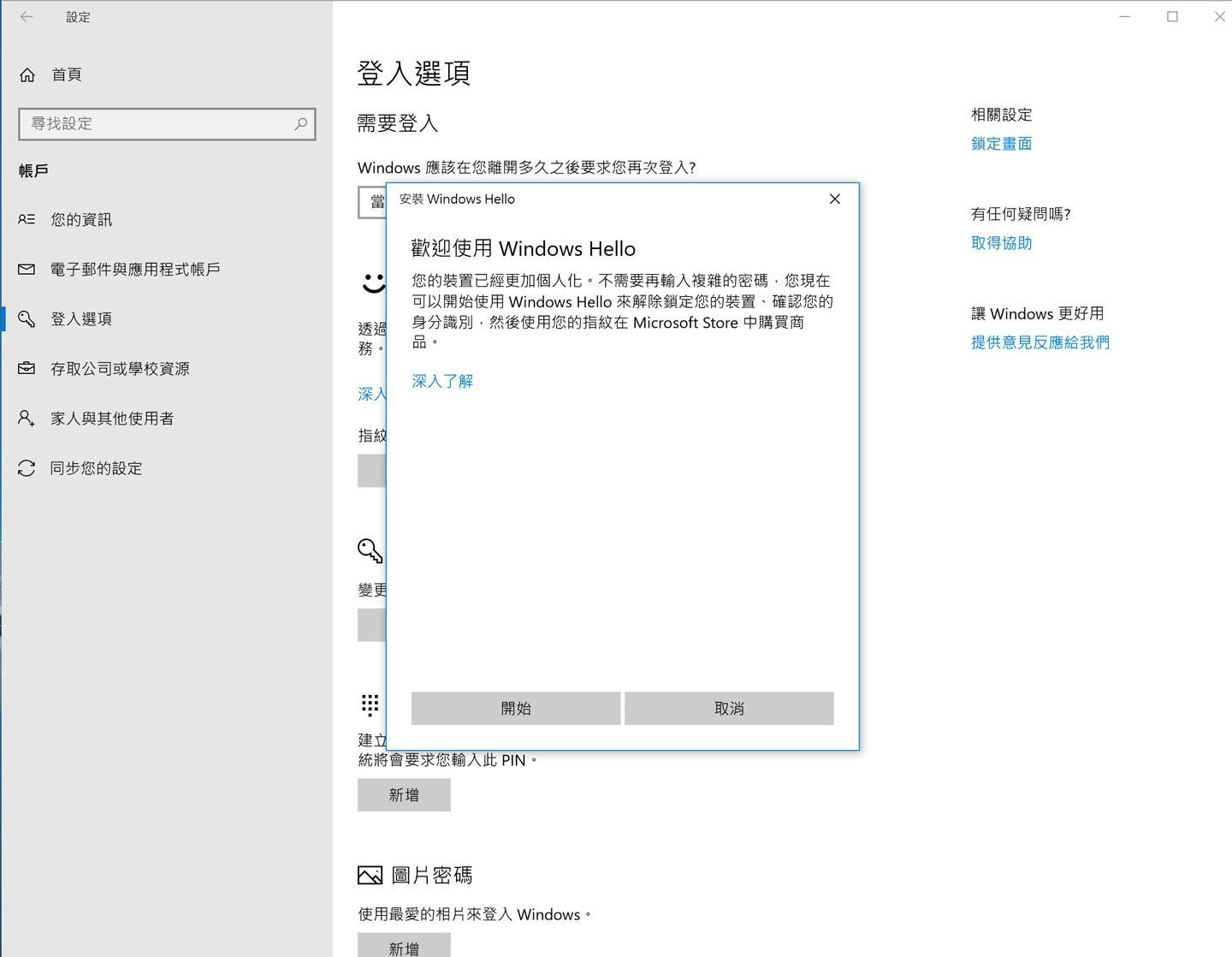Click the briefcase icon for 存取公司或學校資源

coord(27,369)
